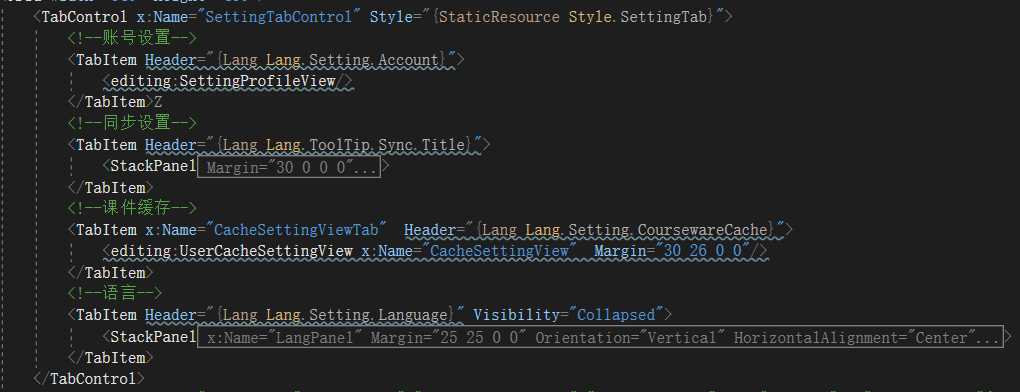Image resolution: width=1020 pixels, height=392 pixels.
Task: Click the Lang.ToolTip.Sync.Title header binding
Action: point(344,146)
